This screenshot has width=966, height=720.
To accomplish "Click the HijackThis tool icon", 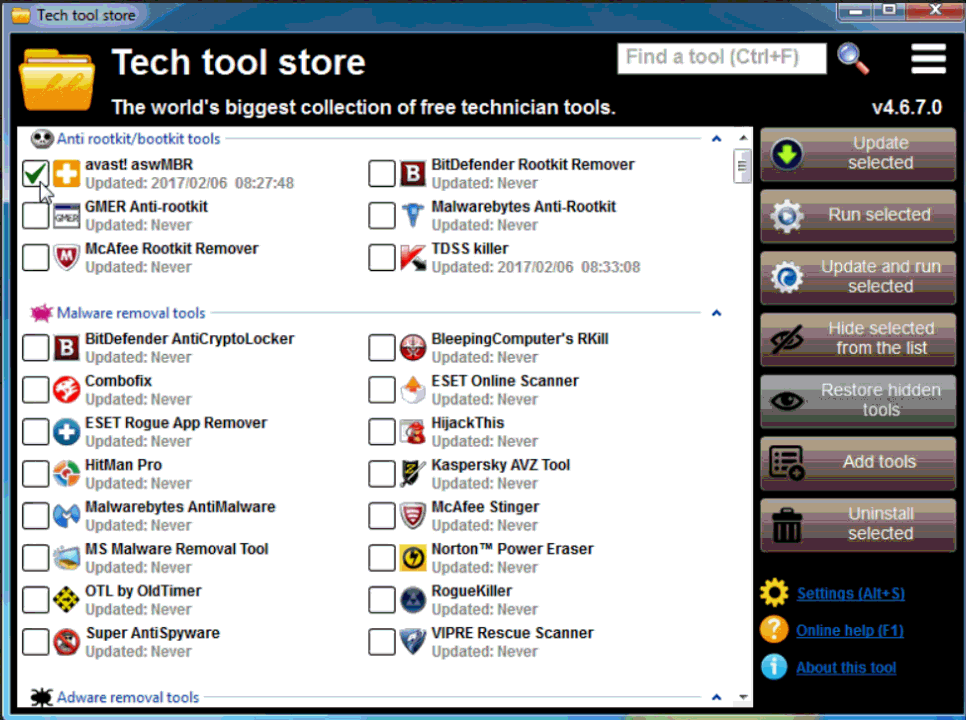I will click(x=413, y=431).
